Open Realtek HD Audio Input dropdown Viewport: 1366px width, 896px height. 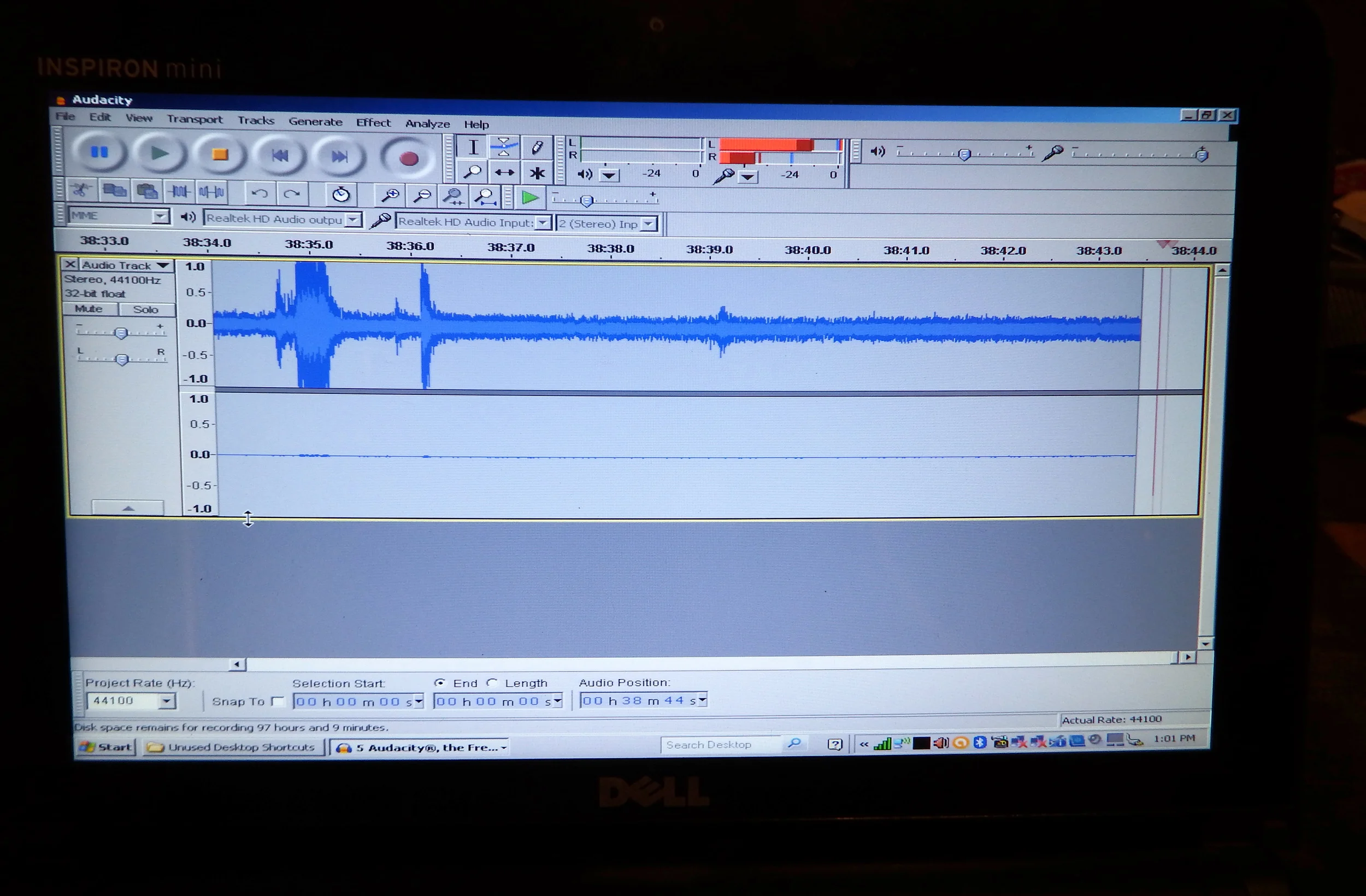543,223
